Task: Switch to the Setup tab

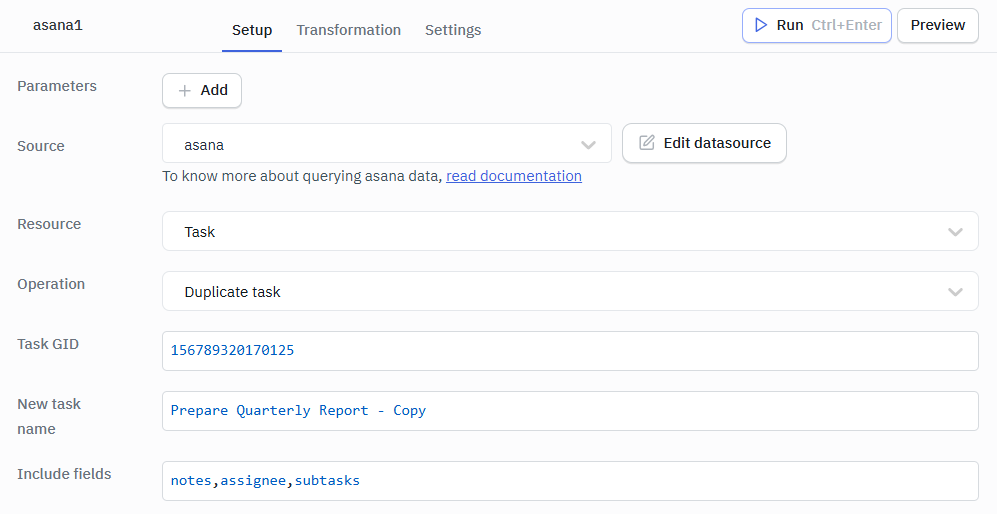Action: click(x=252, y=30)
